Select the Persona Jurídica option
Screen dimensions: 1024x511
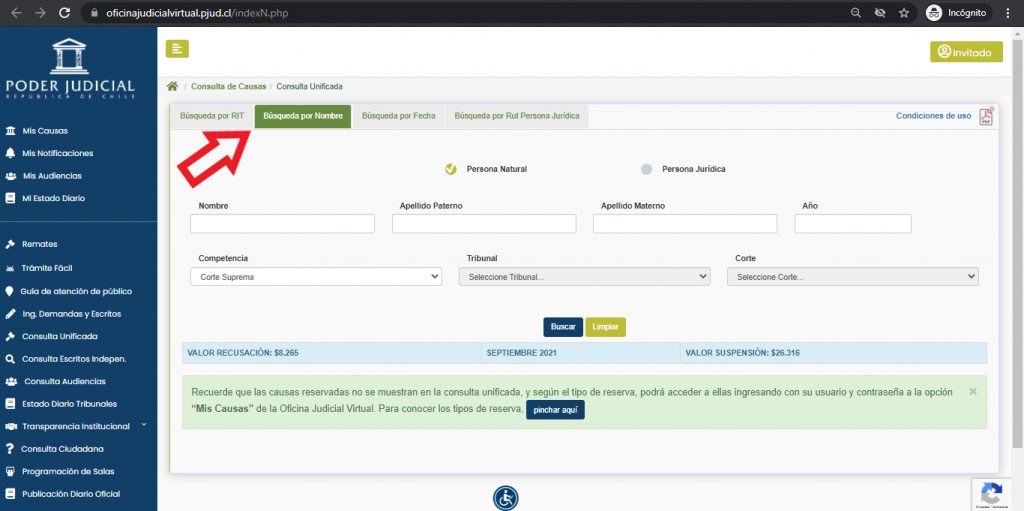point(647,169)
